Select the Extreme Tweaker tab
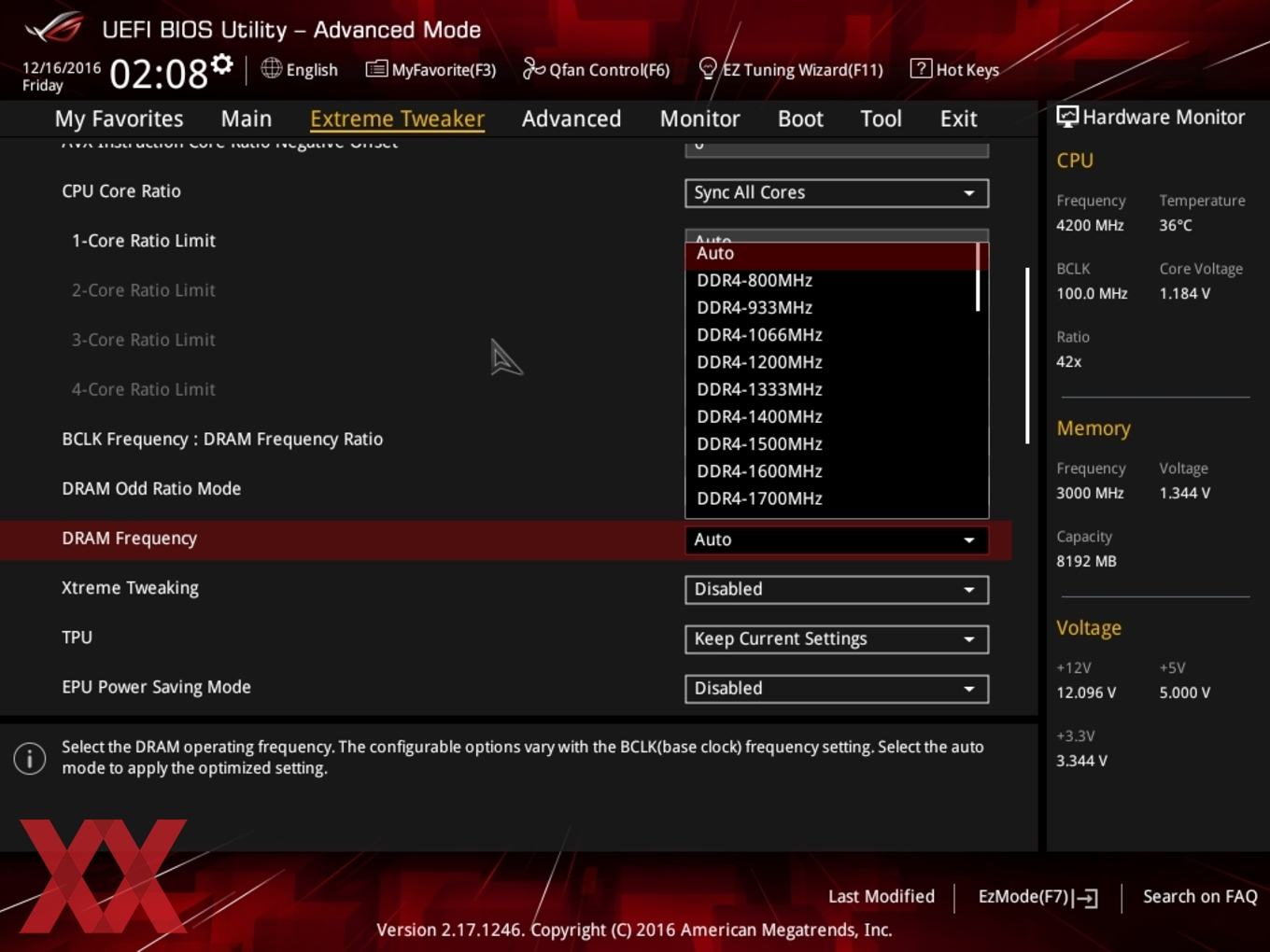Viewport: 1270px width, 952px height. [x=397, y=119]
